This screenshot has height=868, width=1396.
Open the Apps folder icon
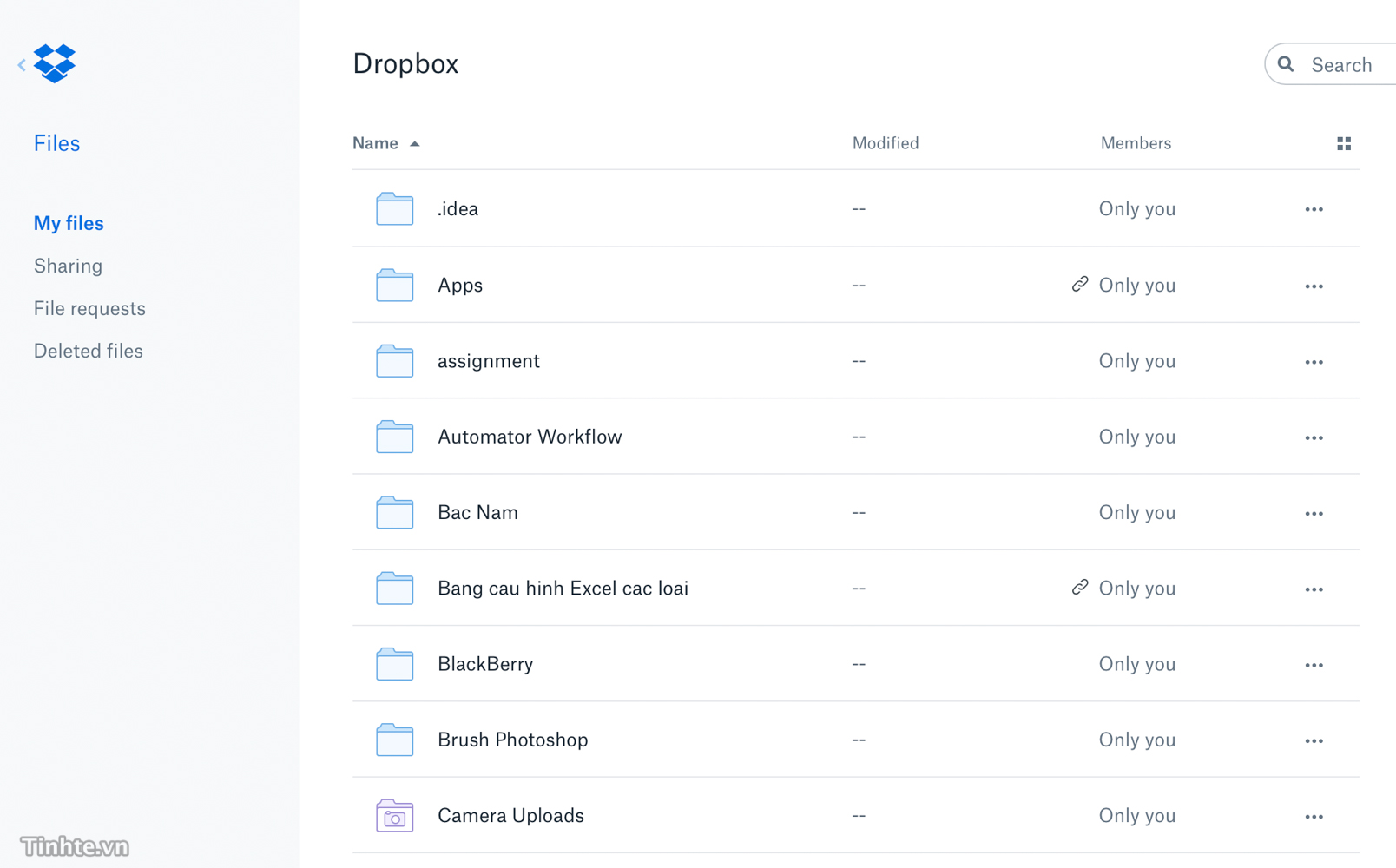[394, 285]
